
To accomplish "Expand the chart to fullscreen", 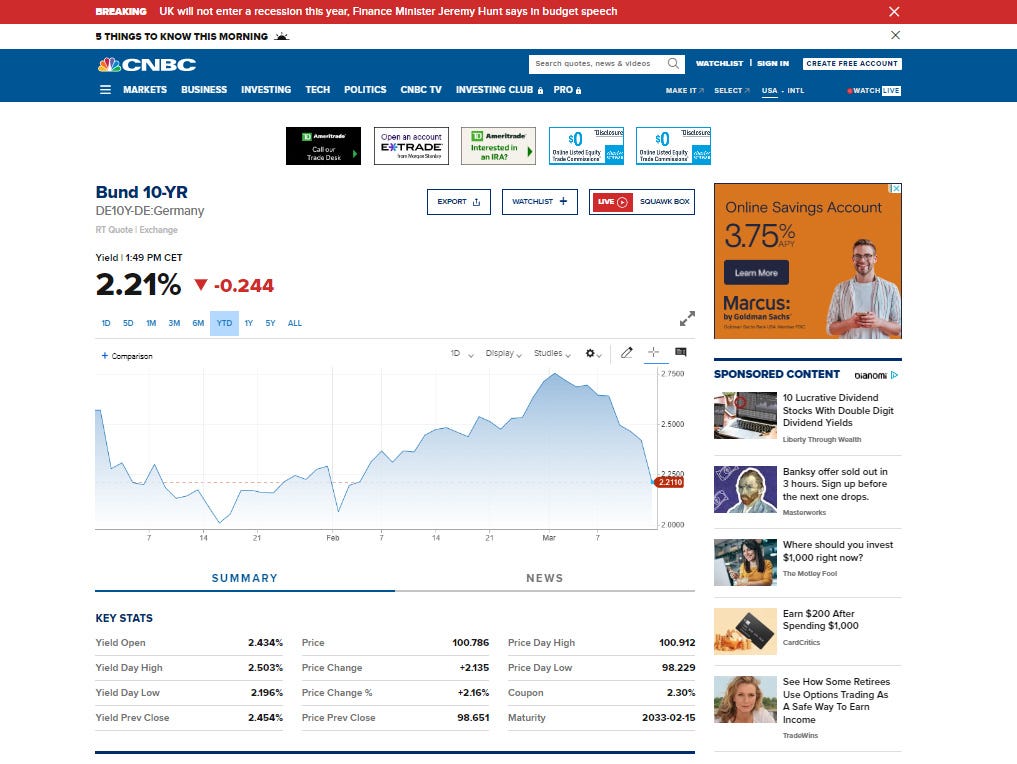I will click(x=687, y=318).
